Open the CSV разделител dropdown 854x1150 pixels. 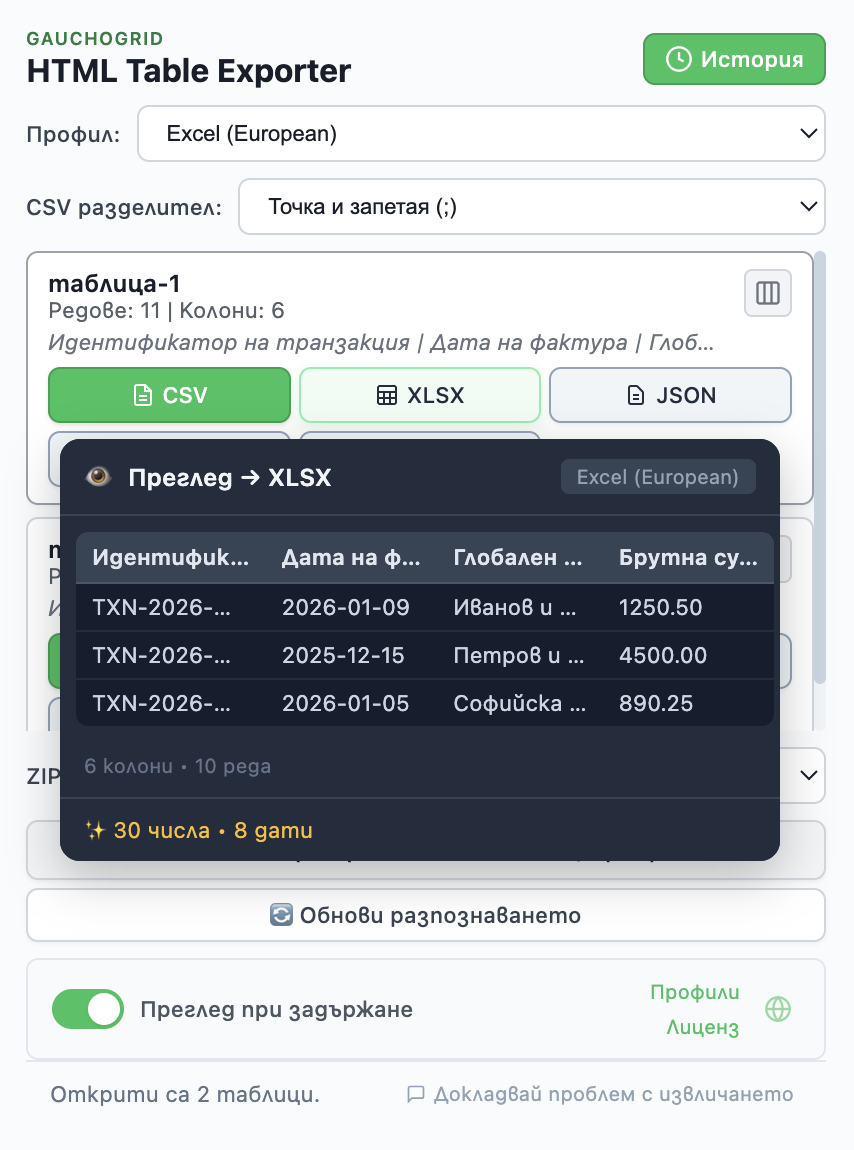point(531,207)
